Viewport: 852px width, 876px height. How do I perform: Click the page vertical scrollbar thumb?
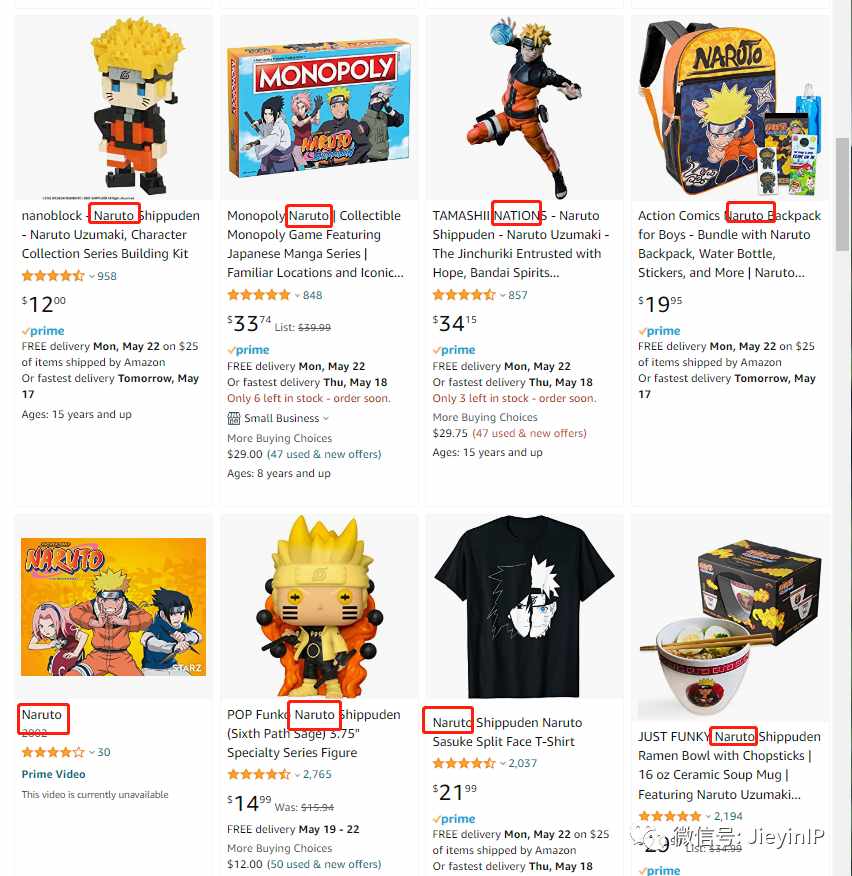click(x=842, y=194)
